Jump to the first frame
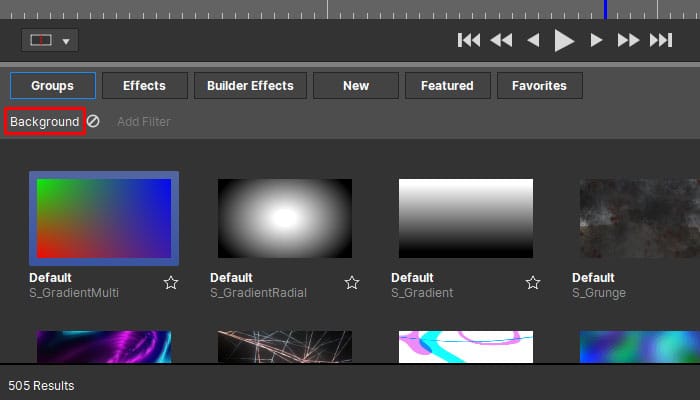The image size is (700, 400). tap(469, 40)
